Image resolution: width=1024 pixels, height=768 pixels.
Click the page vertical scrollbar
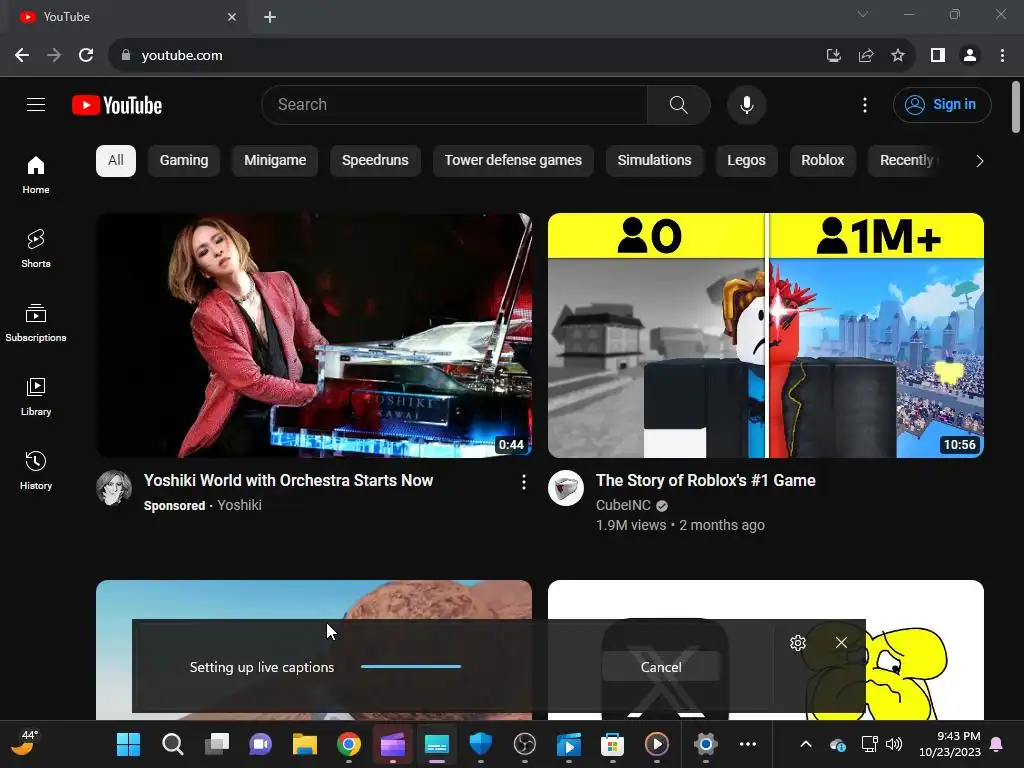(x=1016, y=107)
